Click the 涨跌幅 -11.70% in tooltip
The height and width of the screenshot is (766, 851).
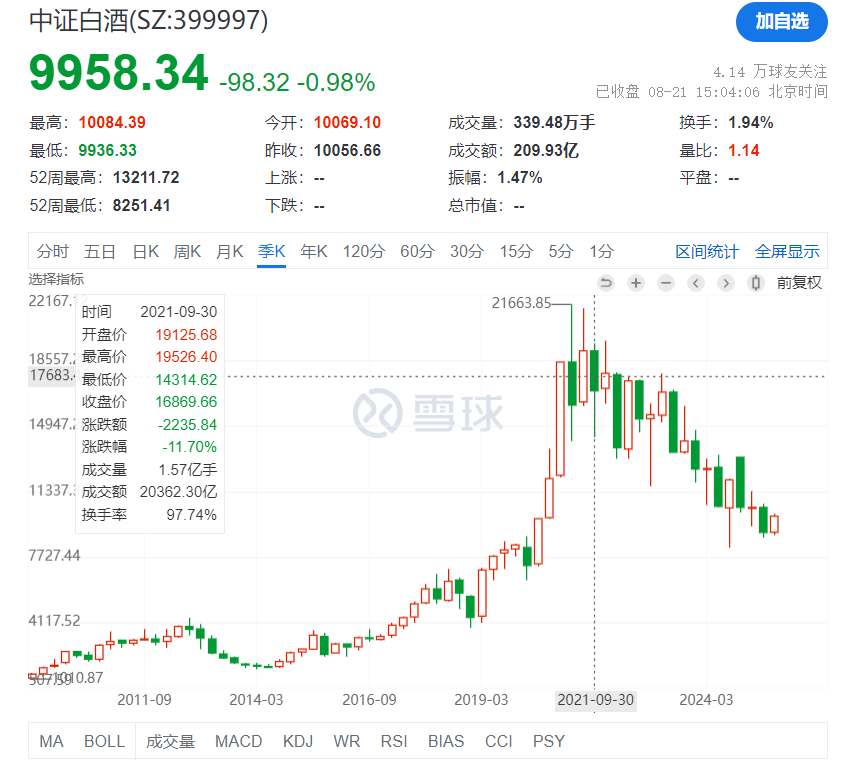[189, 447]
